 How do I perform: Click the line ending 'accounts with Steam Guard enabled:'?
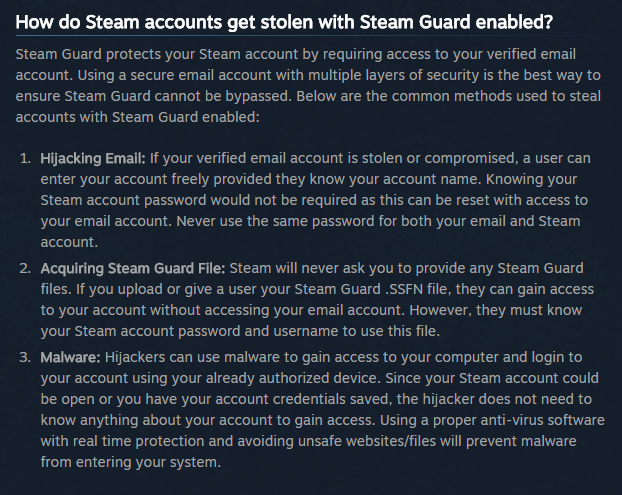137,117
